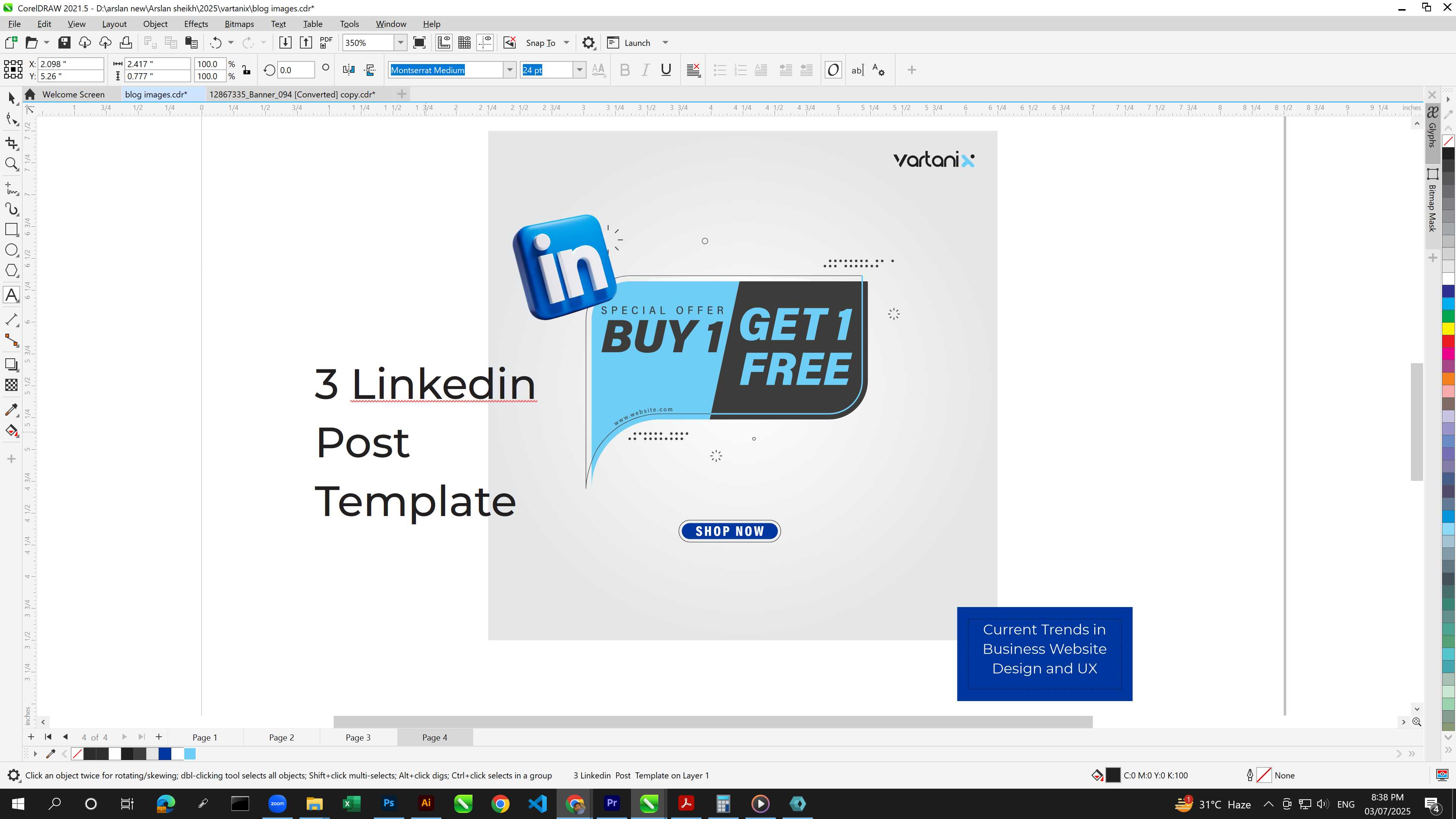Open the Object menu
Viewport: 1456px width, 819px height.
pyautogui.click(x=155, y=24)
